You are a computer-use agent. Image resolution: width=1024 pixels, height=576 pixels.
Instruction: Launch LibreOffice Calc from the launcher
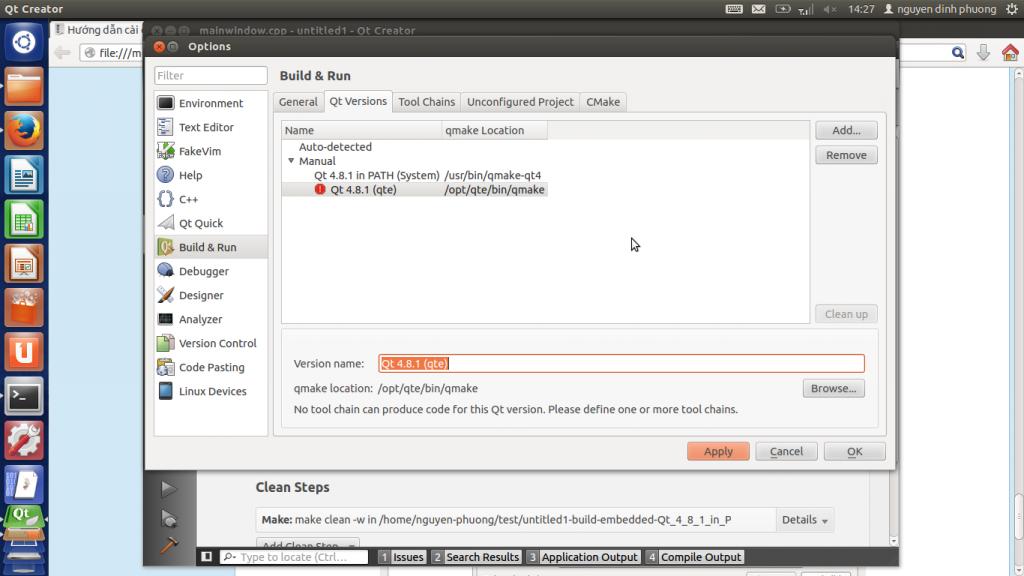coord(24,219)
